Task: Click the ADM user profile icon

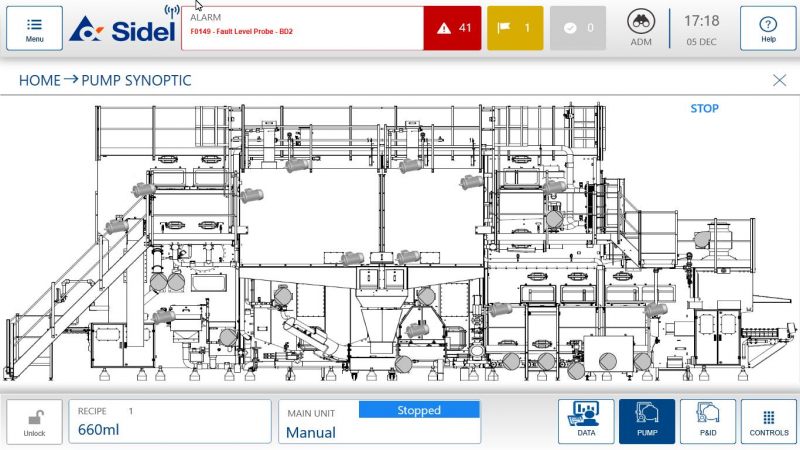Action: [641, 28]
